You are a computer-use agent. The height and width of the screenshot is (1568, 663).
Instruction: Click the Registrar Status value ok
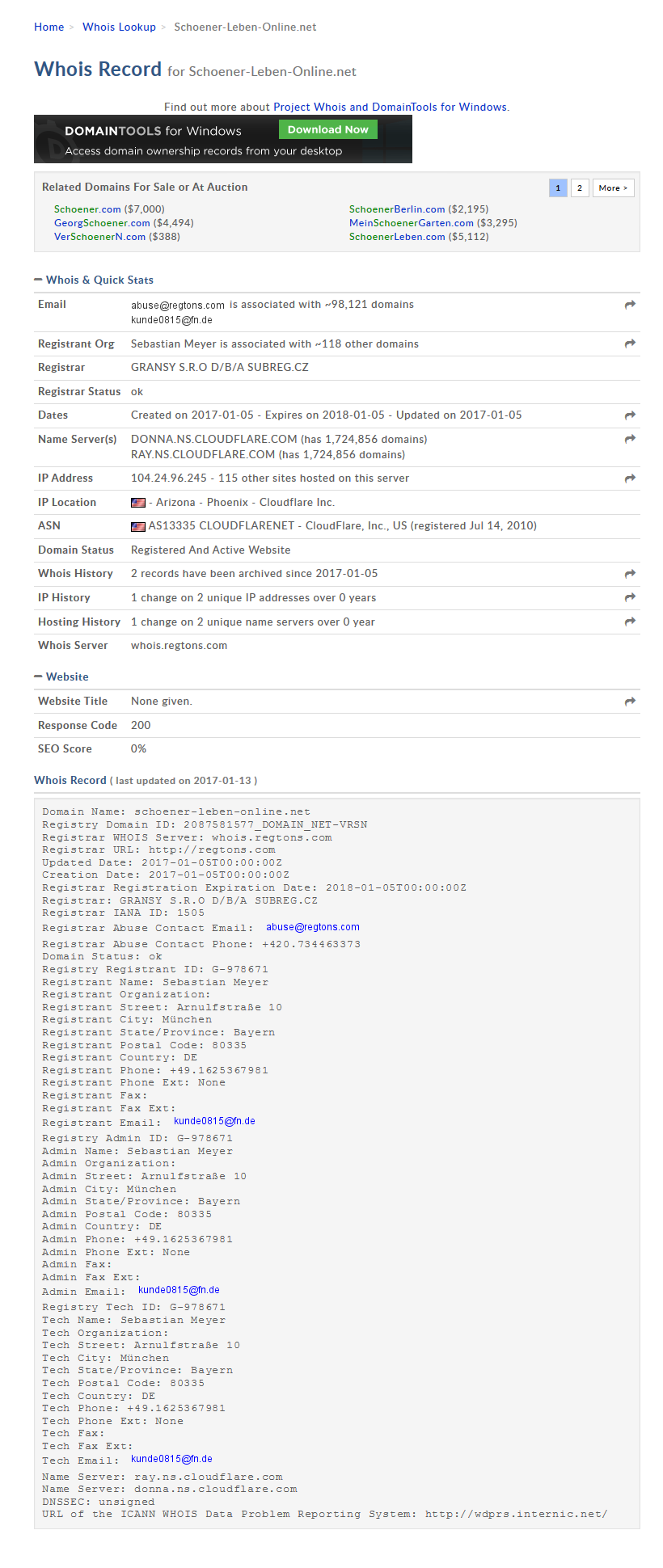click(x=137, y=392)
